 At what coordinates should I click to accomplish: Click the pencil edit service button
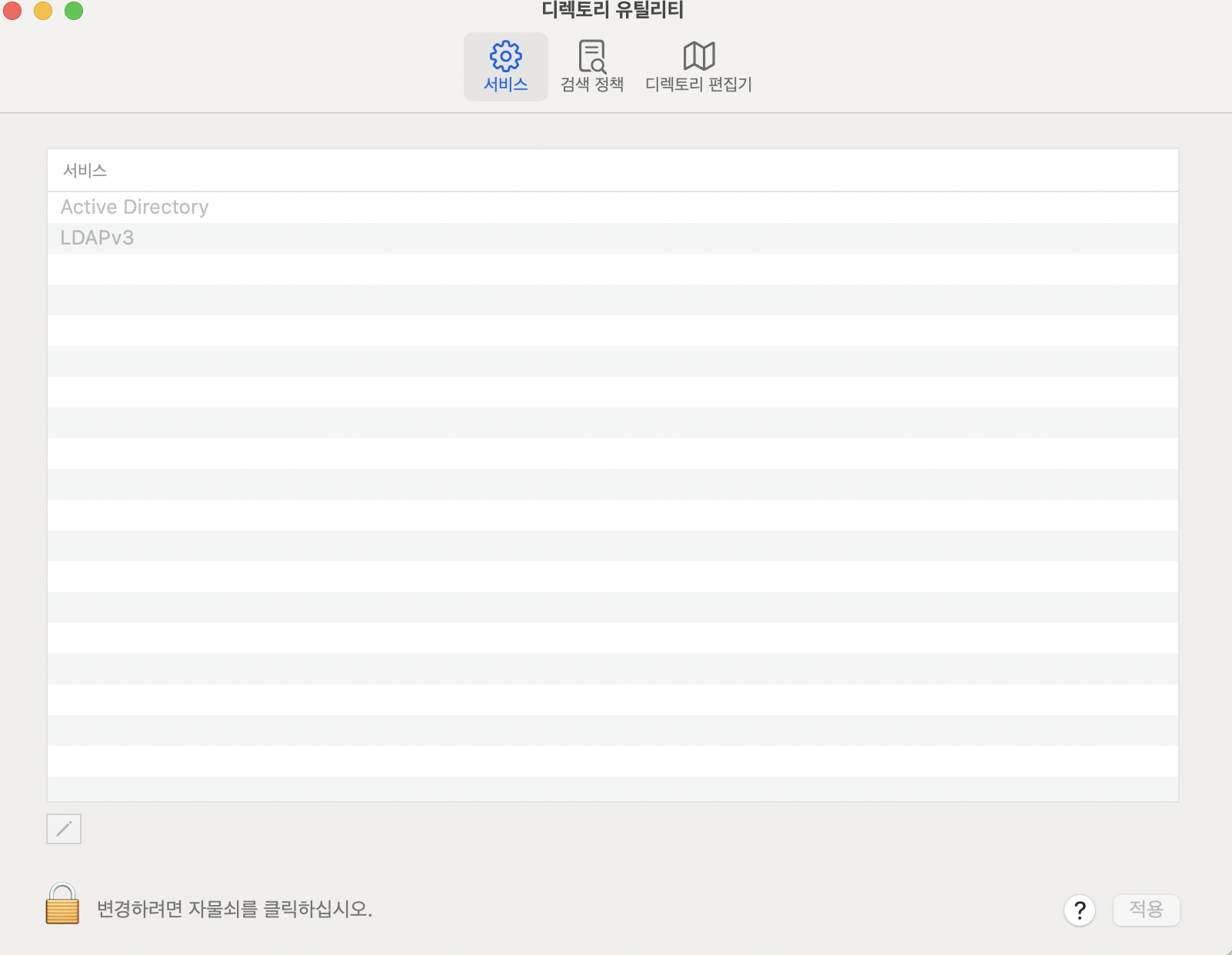[64, 829]
